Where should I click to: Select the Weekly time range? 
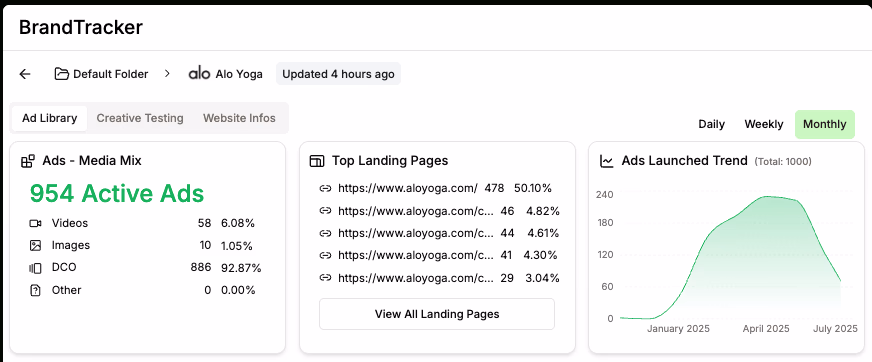[x=764, y=125]
